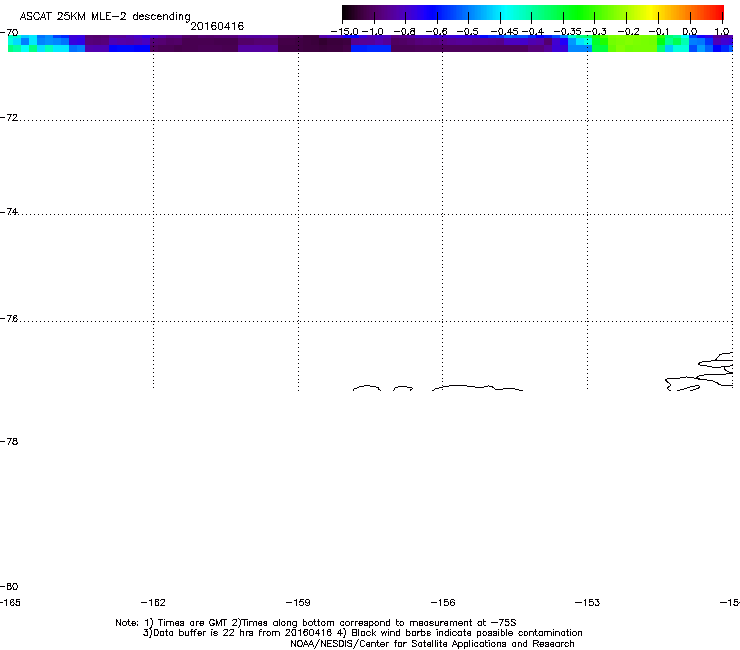Select the -162 longitude axis label
Screen dimensions: 740x650
(x=153, y=602)
